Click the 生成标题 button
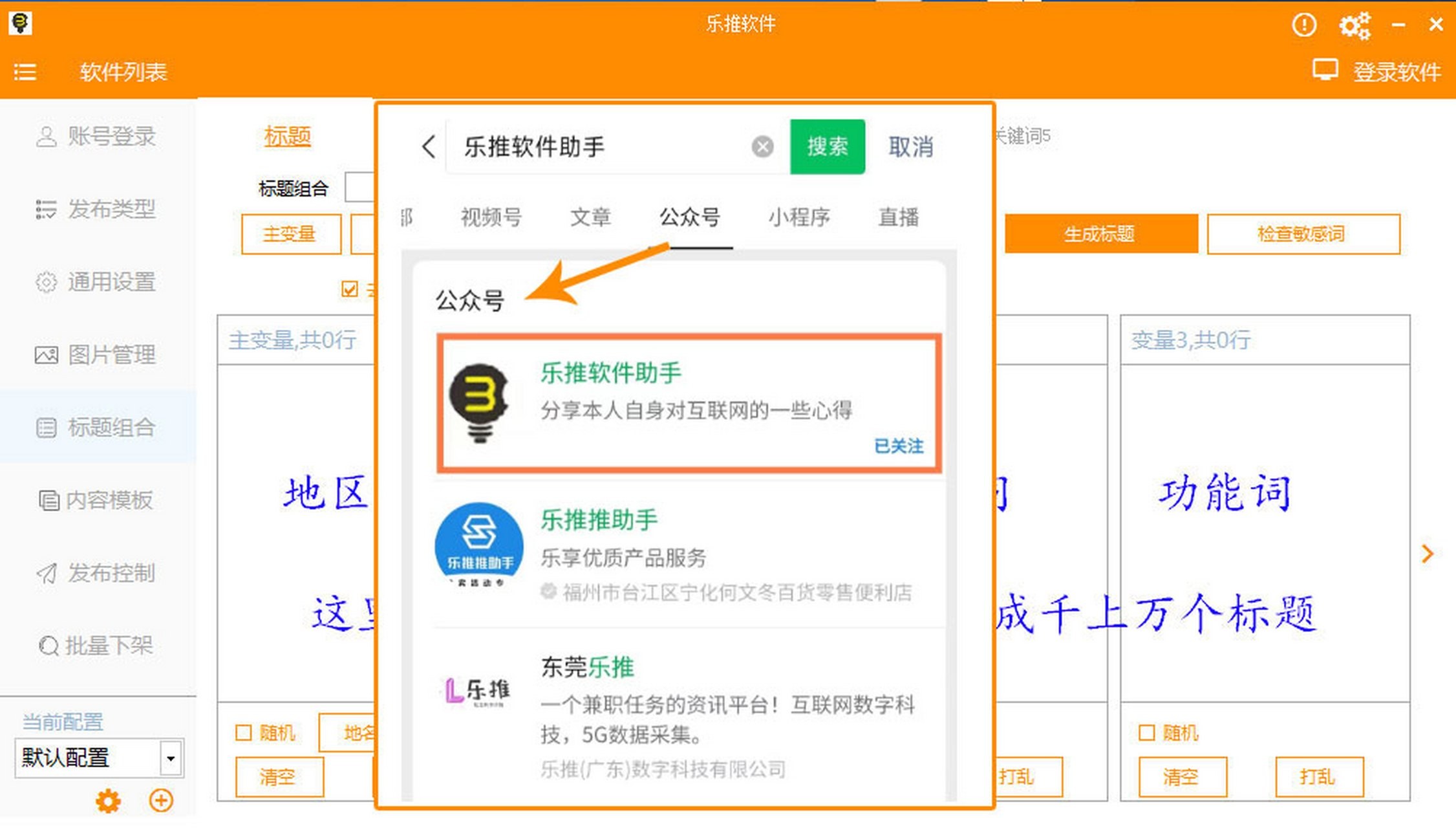Screen dimensions: 1456x828 [x=1100, y=234]
